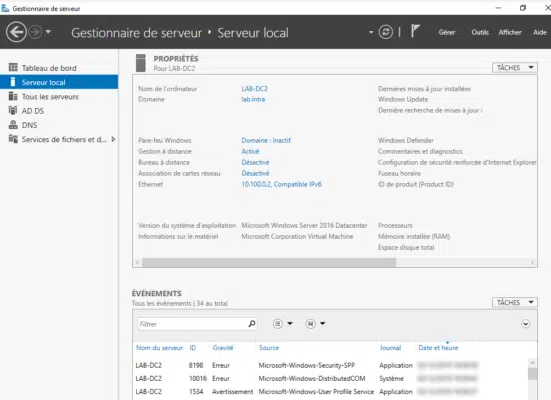Open the saved queries dropdown in events
551x400 pixels.
click(315, 323)
